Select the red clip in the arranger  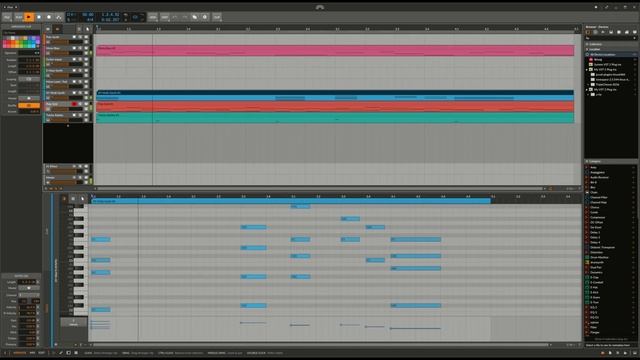pyautogui.click(x=335, y=107)
